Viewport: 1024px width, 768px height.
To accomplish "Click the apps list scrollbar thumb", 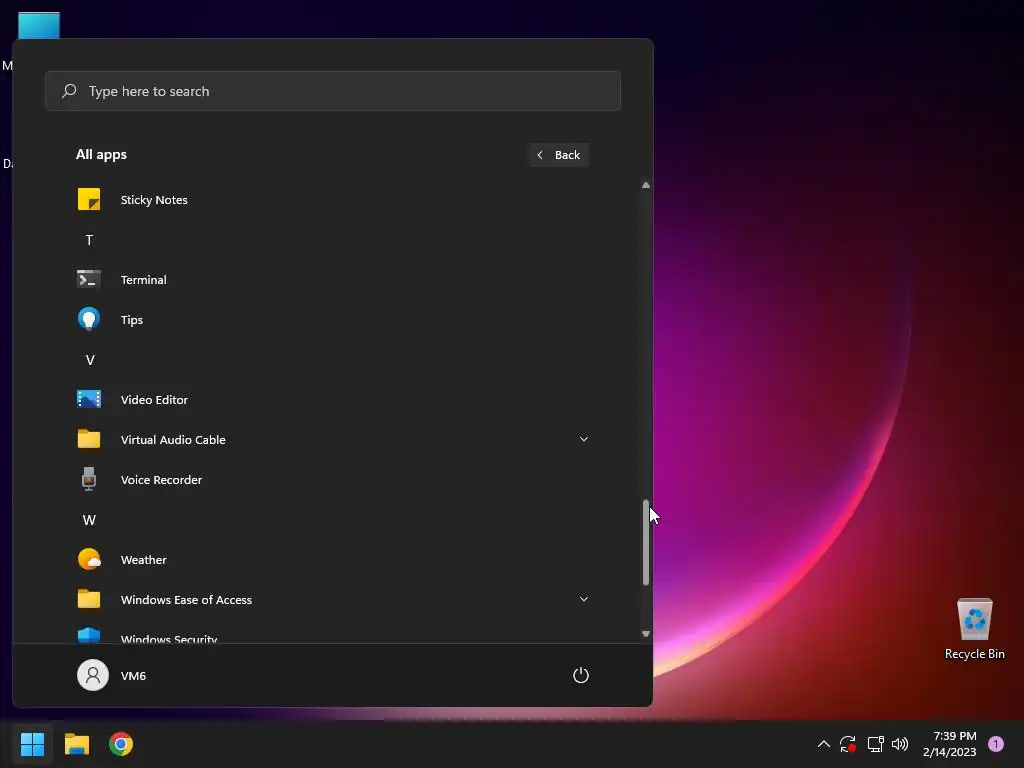I will (646, 542).
